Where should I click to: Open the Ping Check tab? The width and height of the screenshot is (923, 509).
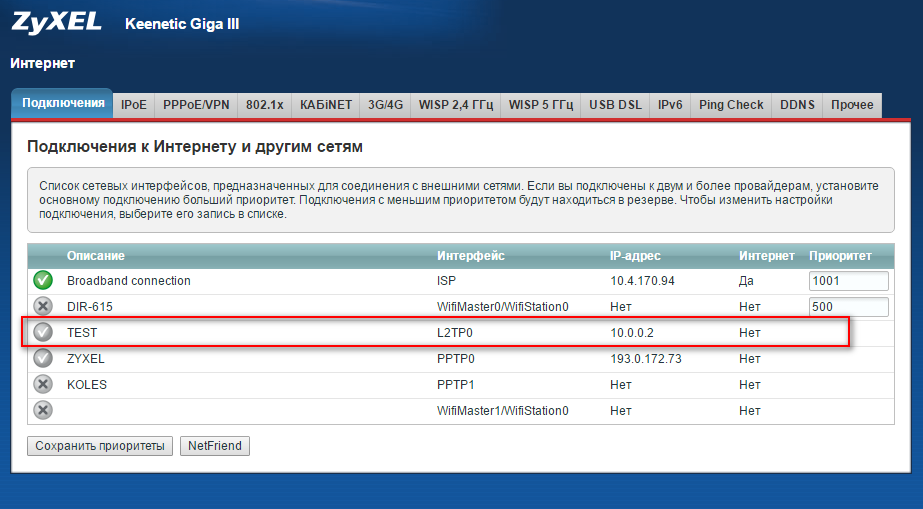coord(731,105)
